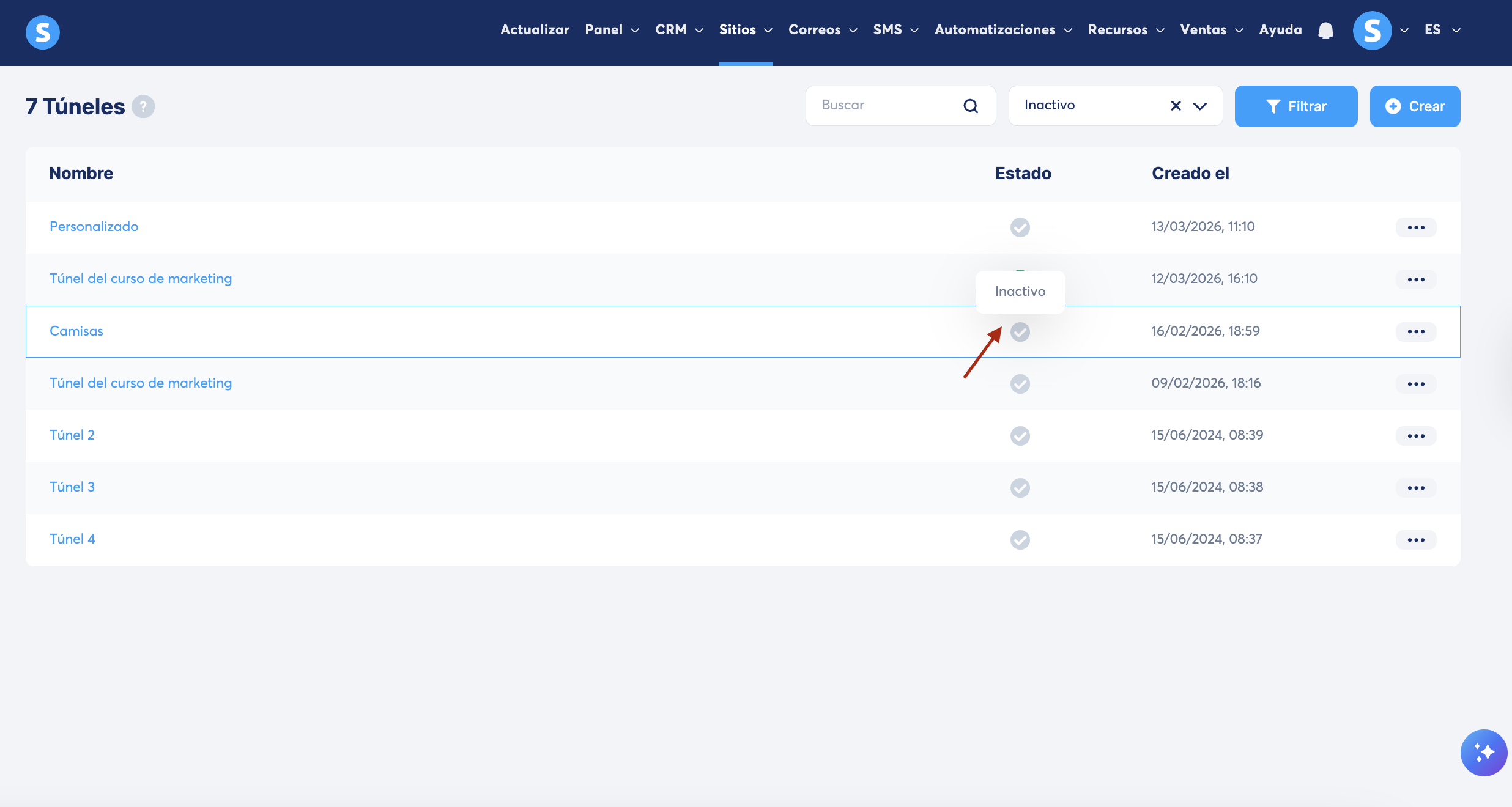Screen dimensions: 1512x807
Task: Open the Túnel 3 link
Action: [x=72, y=487]
